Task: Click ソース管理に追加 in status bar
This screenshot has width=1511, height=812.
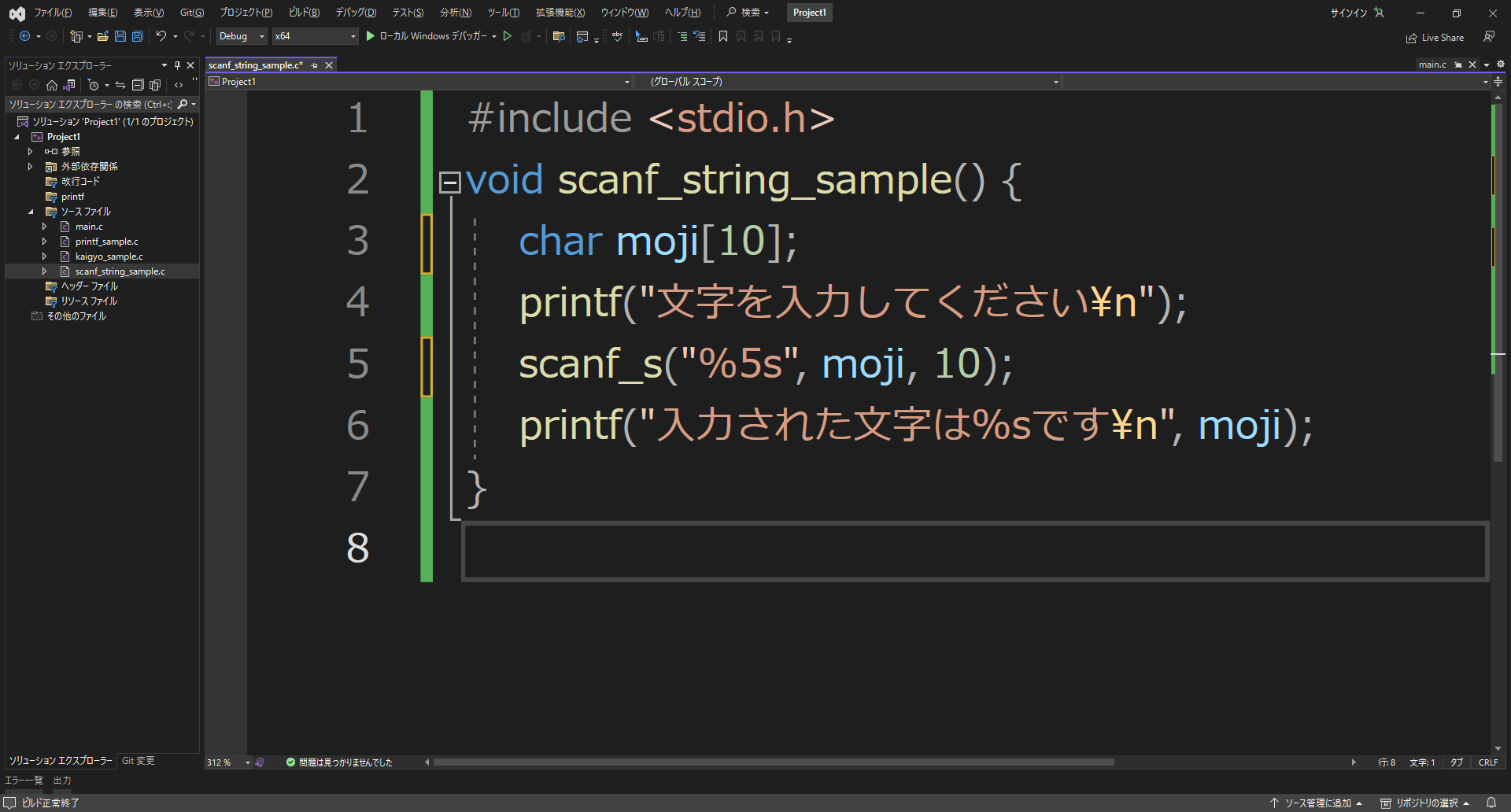Action: (1317, 803)
